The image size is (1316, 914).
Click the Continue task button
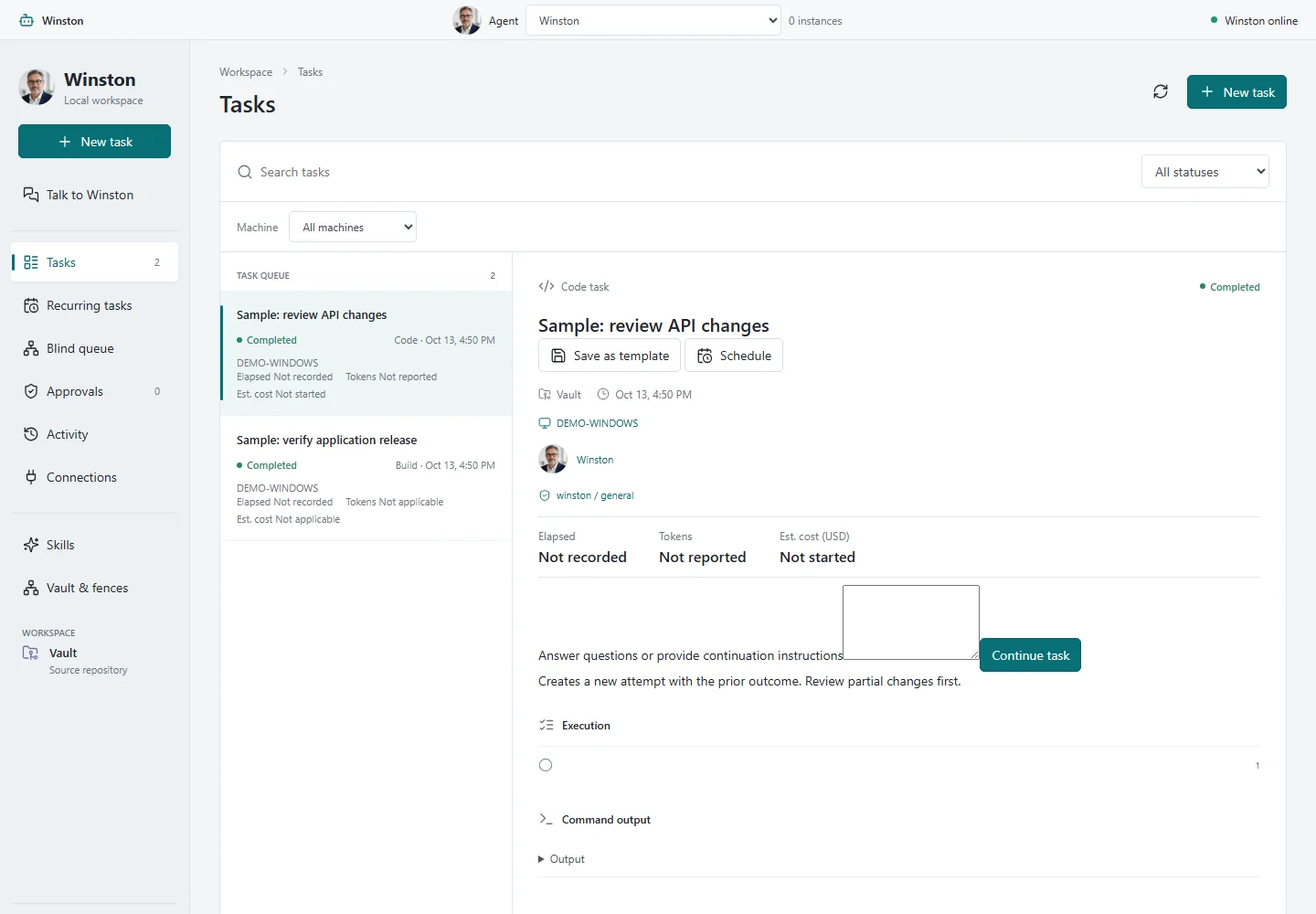[x=1030, y=655]
